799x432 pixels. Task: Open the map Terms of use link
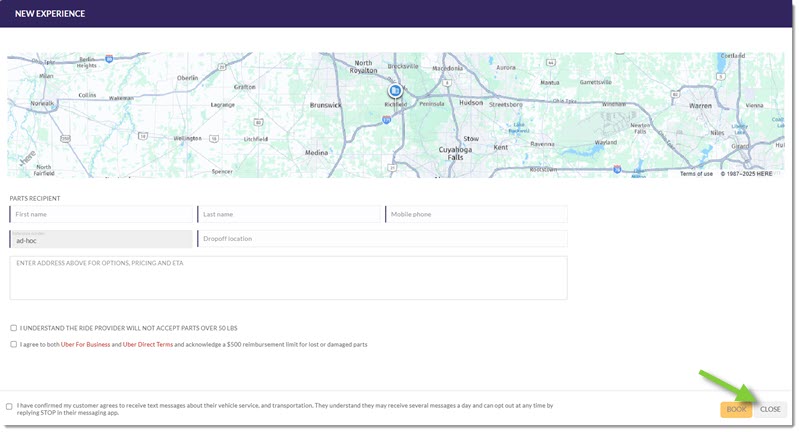click(x=696, y=174)
